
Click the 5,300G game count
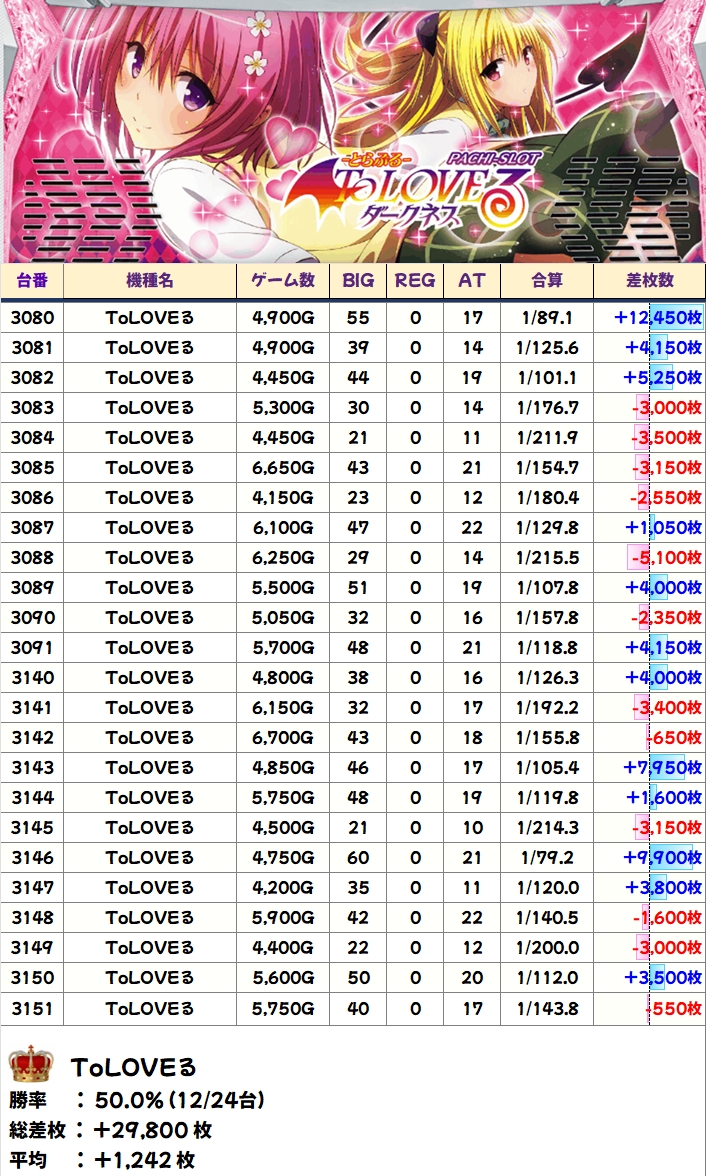click(283, 408)
